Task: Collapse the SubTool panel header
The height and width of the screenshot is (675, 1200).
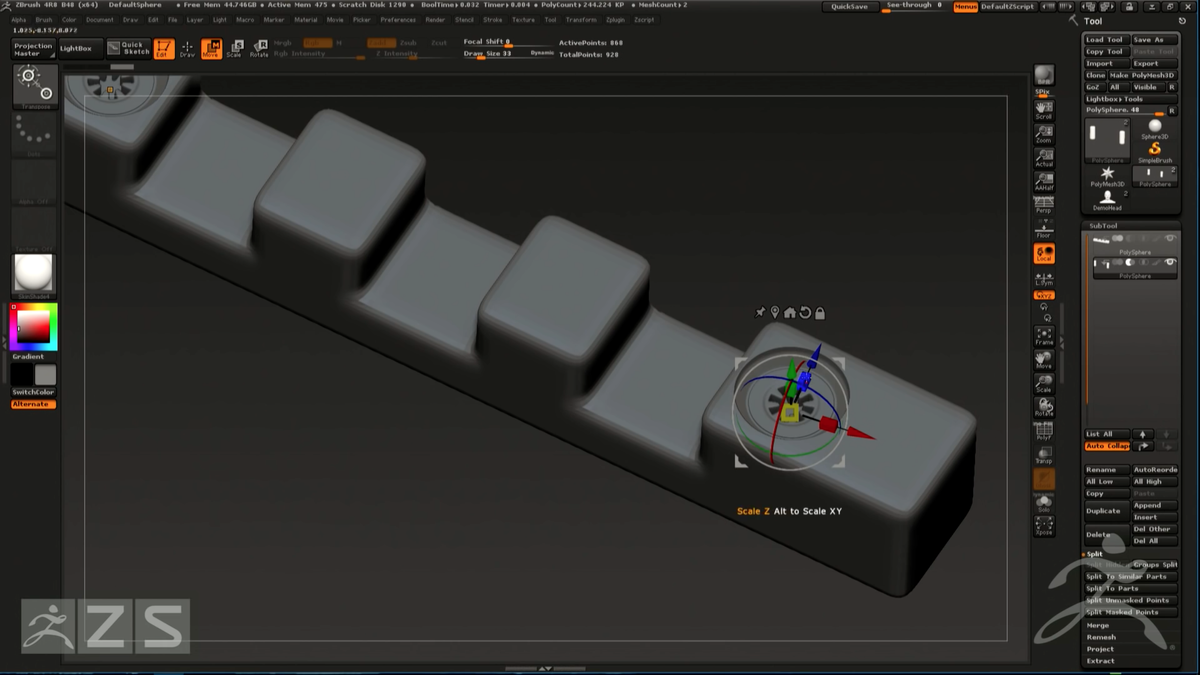Action: pos(1102,226)
